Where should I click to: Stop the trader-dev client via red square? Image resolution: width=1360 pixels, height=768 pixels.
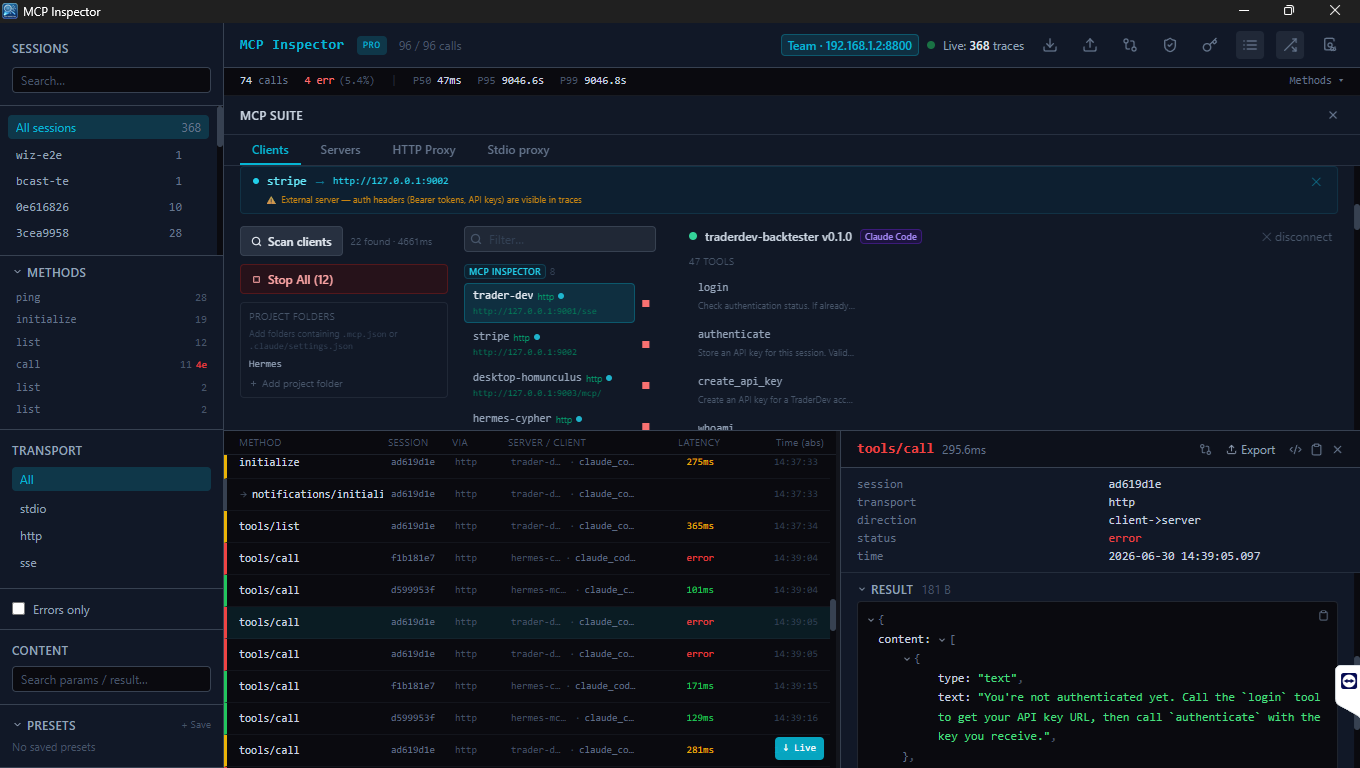[x=646, y=303]
